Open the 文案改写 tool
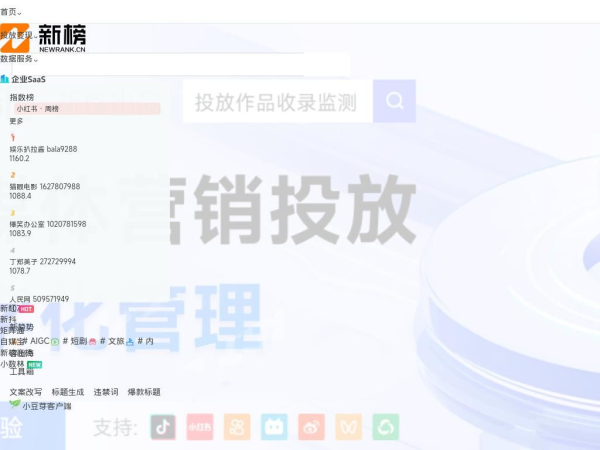 coord(26,392)
